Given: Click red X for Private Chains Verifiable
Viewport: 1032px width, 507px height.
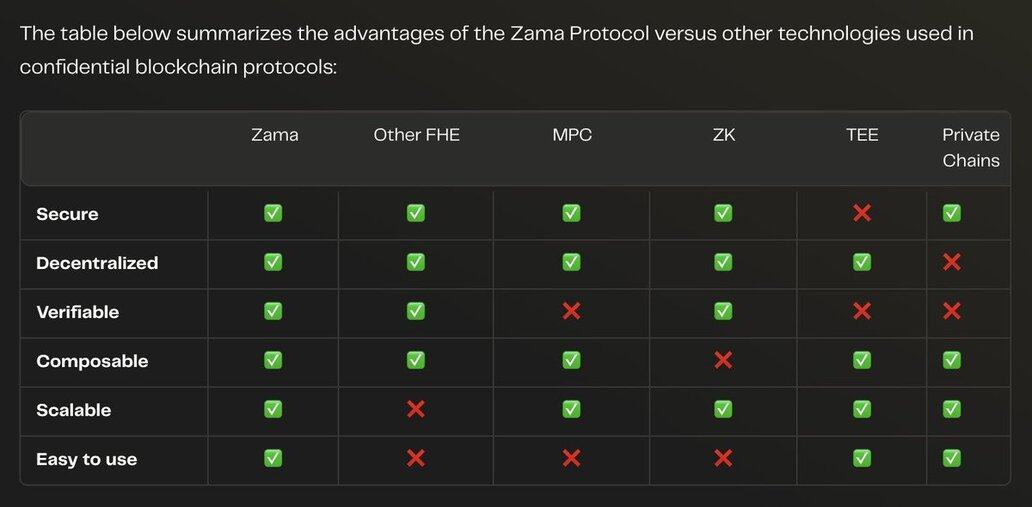Looking at the screenshot, I should point(952,311).
